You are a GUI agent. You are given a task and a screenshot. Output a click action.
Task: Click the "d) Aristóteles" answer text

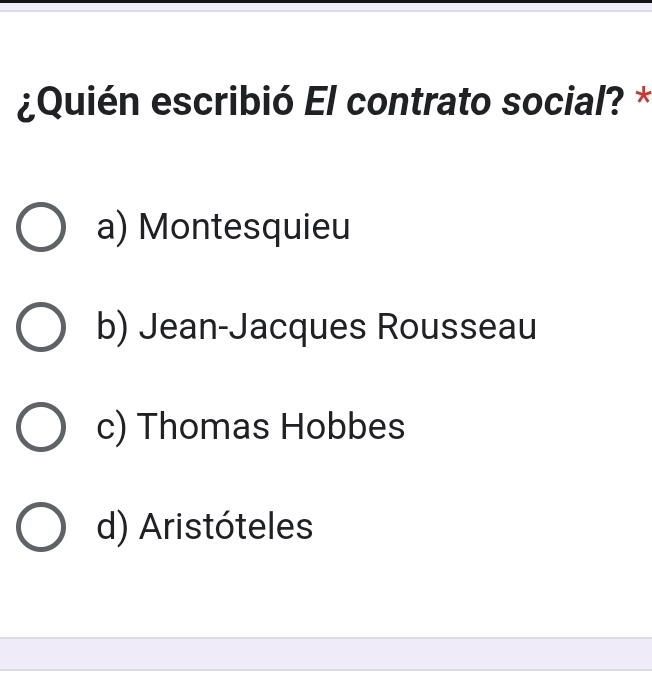[206, 526]
